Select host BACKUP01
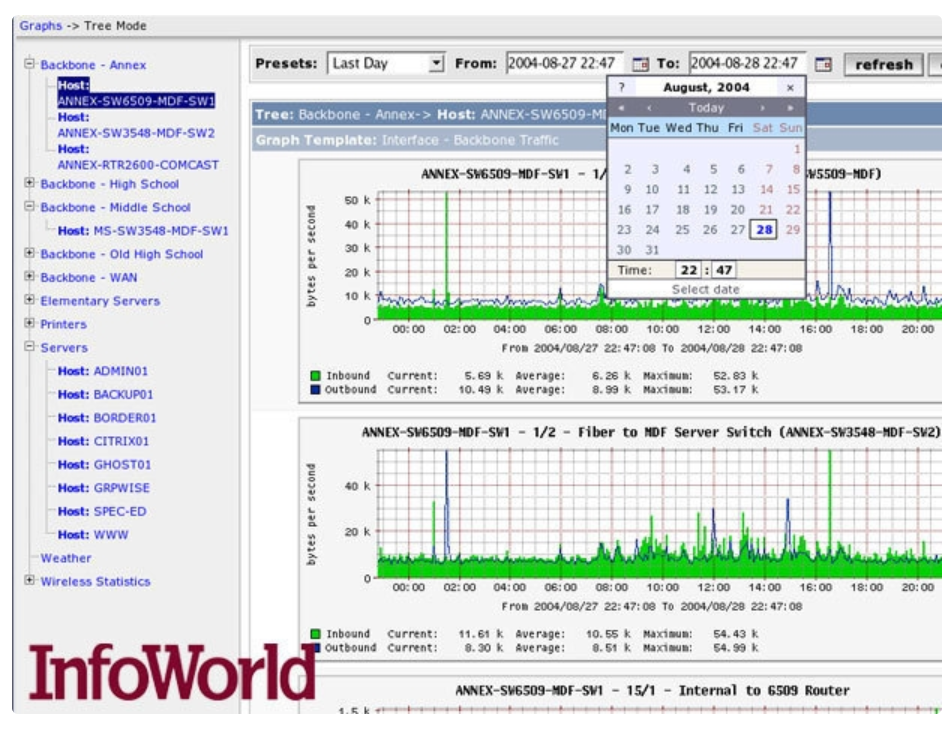This screenshot has width=952, height=730. point(106,395)
